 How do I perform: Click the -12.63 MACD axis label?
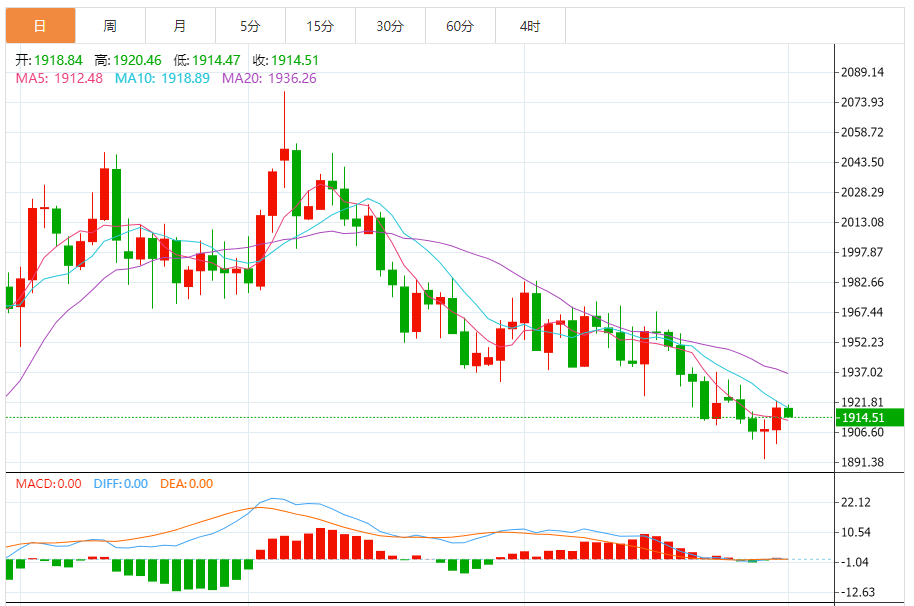pyautogui.click(x=856, y=592)
